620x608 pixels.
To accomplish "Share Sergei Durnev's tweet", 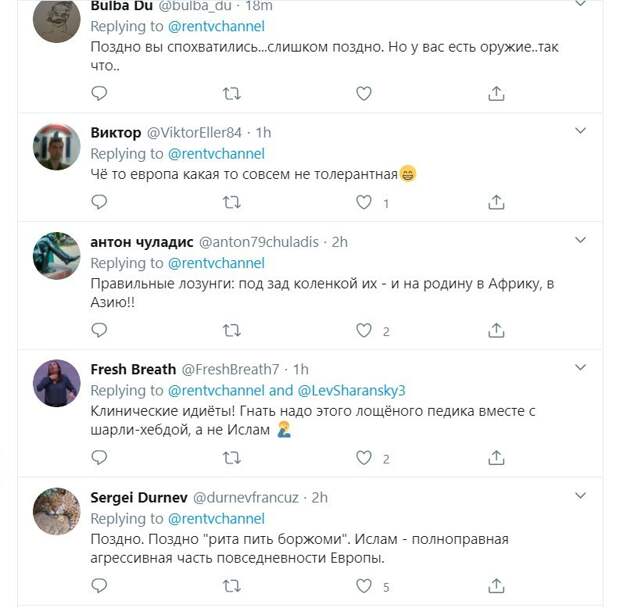I will coord(496,587).
